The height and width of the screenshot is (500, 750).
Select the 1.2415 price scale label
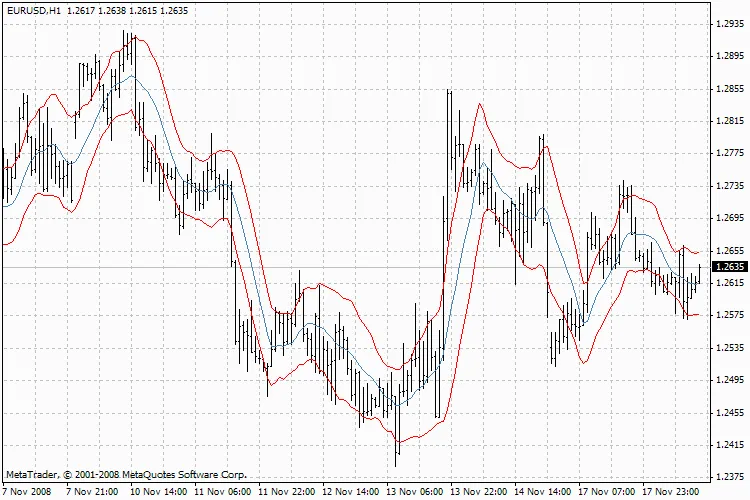point(731,445)
